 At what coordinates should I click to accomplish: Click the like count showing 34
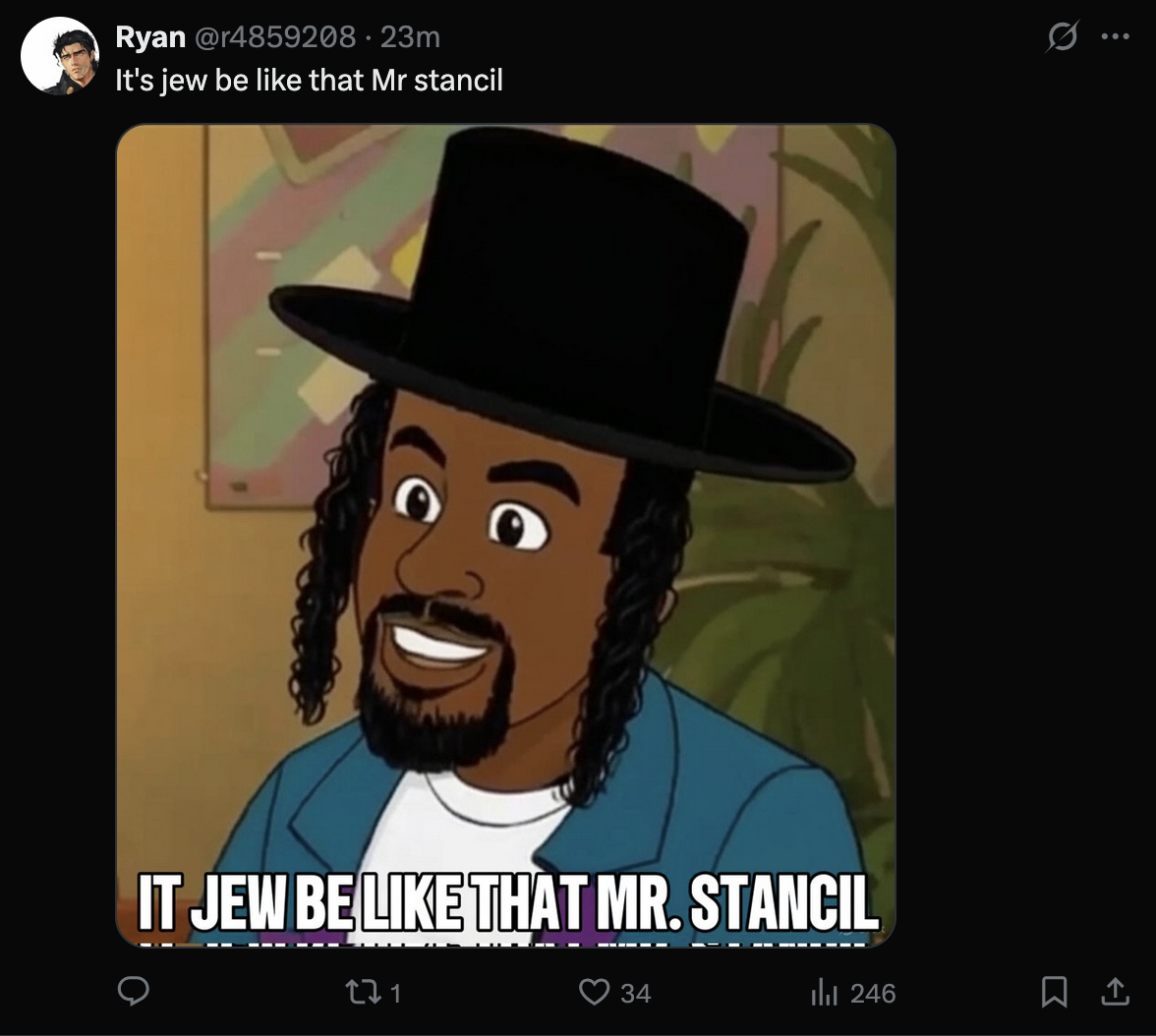(x=635, y=993)
